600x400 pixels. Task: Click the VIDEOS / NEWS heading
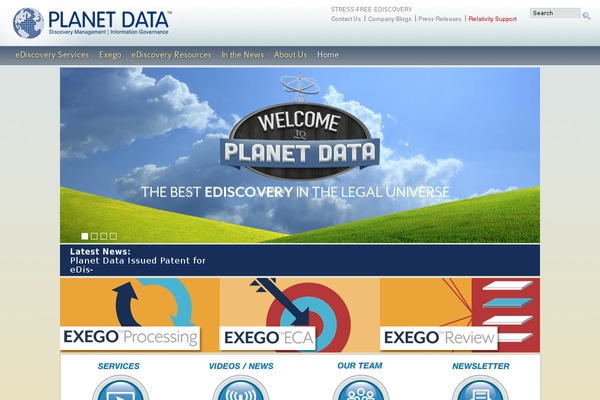point(241,366)
